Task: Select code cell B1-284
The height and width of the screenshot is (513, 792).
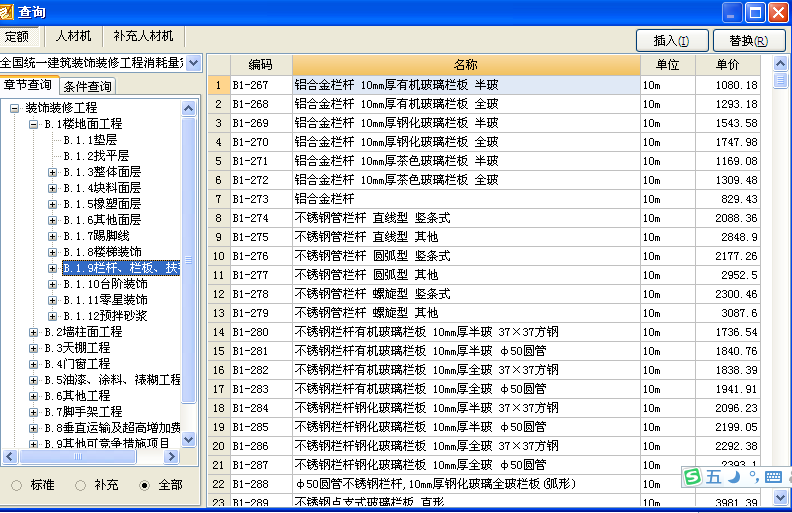Action: pos(261,408)
